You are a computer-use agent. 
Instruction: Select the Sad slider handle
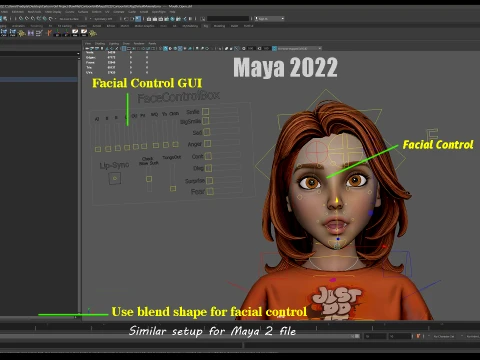207,132
